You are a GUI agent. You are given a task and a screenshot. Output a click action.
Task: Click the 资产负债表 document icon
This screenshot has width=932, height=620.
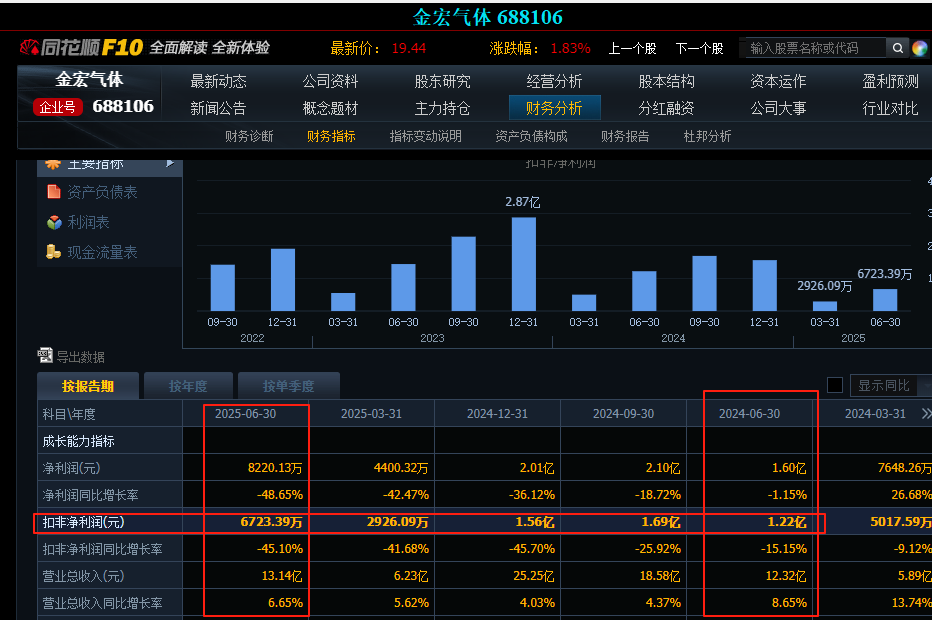click(54, 191)
